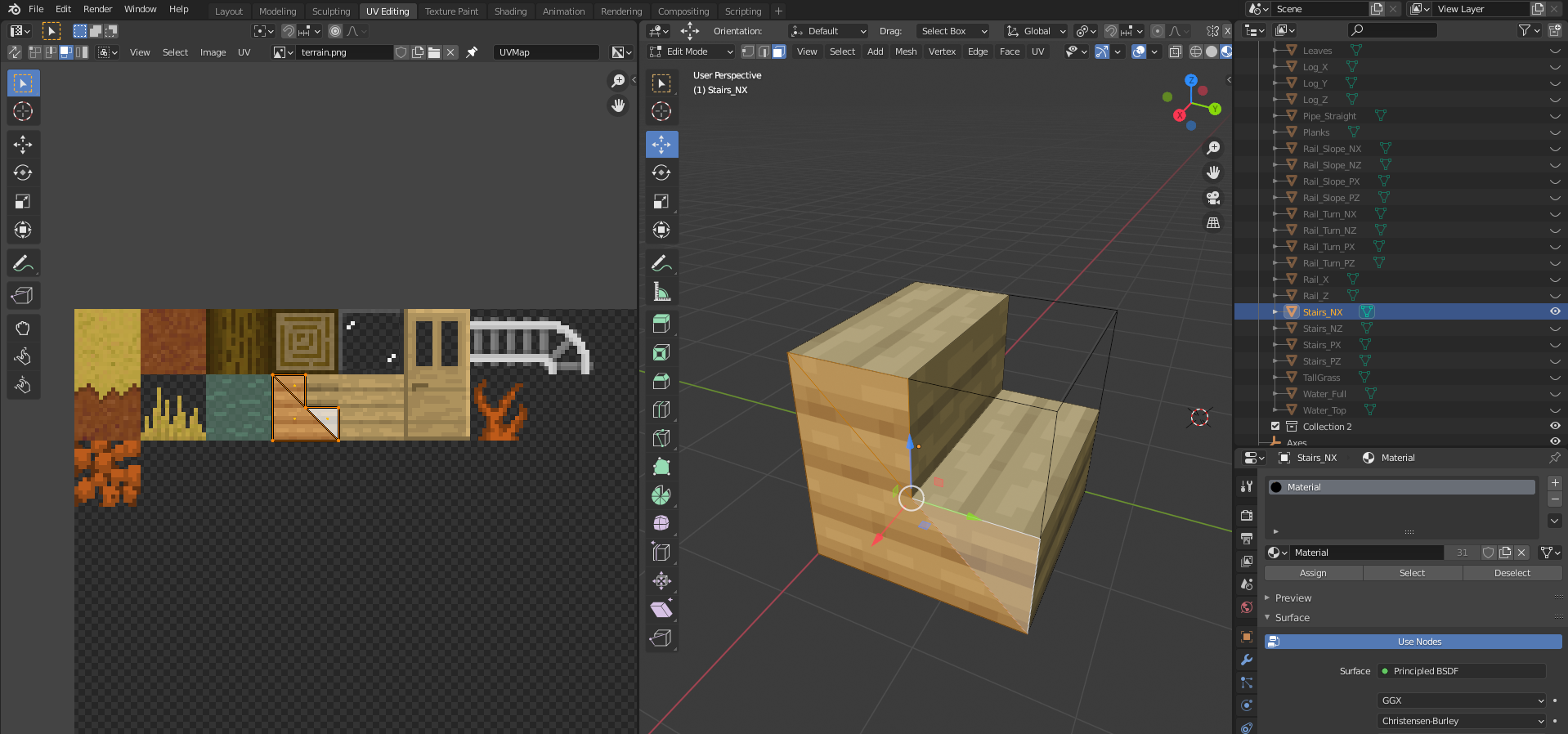Image resolution: width=1568 pixels, height=734 pixels.
Task: Add a new material slot with plus button
Action: pos(1555,483)
